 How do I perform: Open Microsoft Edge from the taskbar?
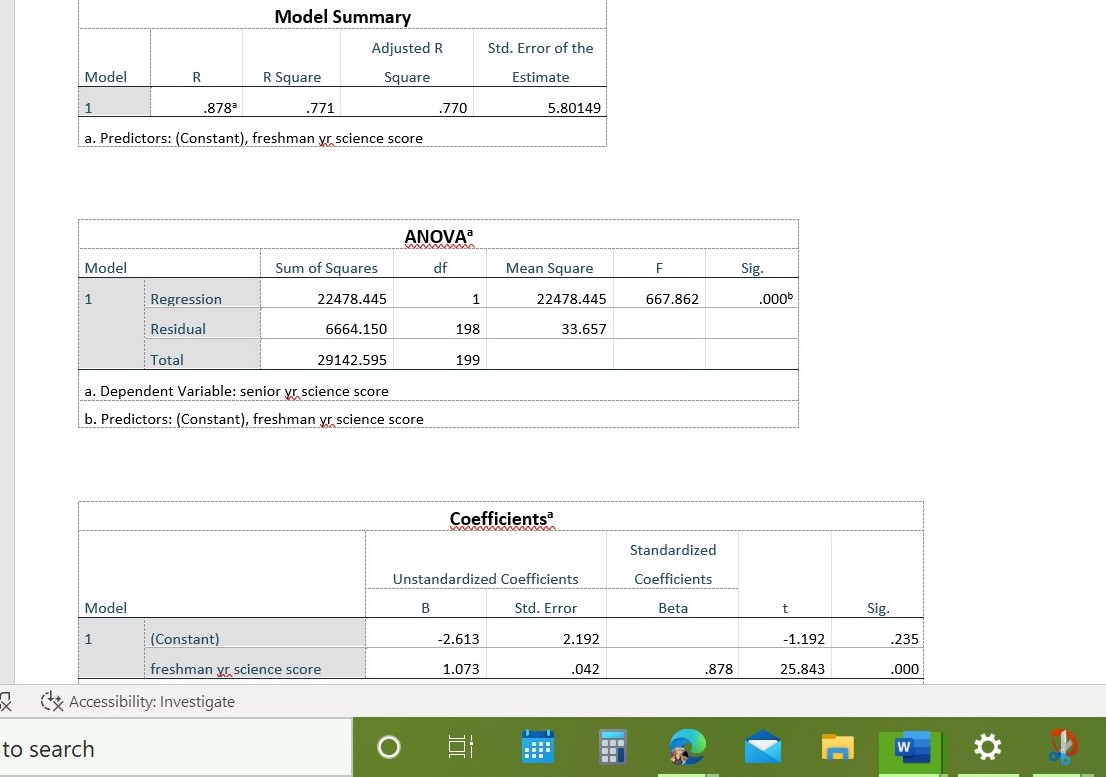pyautogui.click(x=688, y=746)
